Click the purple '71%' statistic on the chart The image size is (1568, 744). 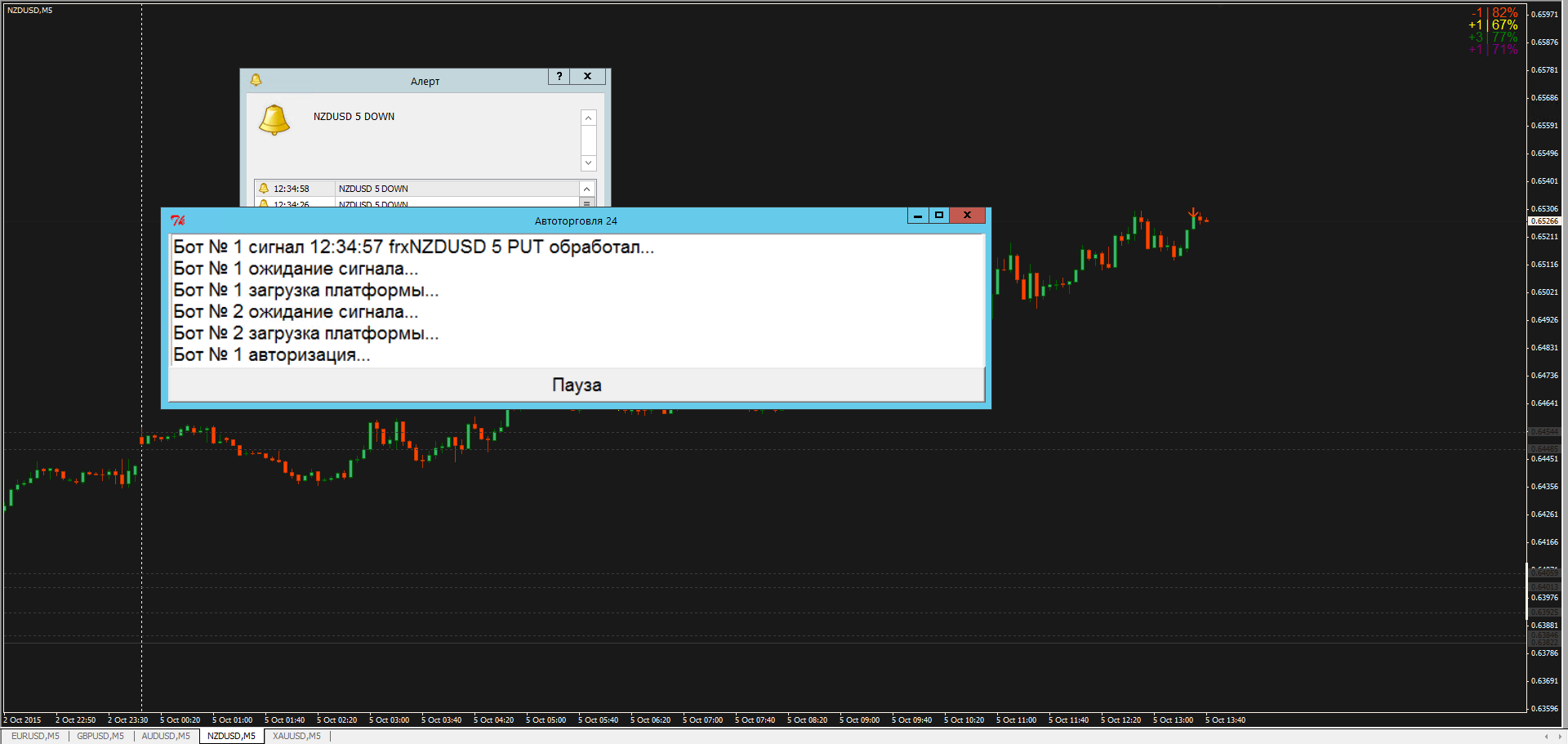tap(1505, 50)
